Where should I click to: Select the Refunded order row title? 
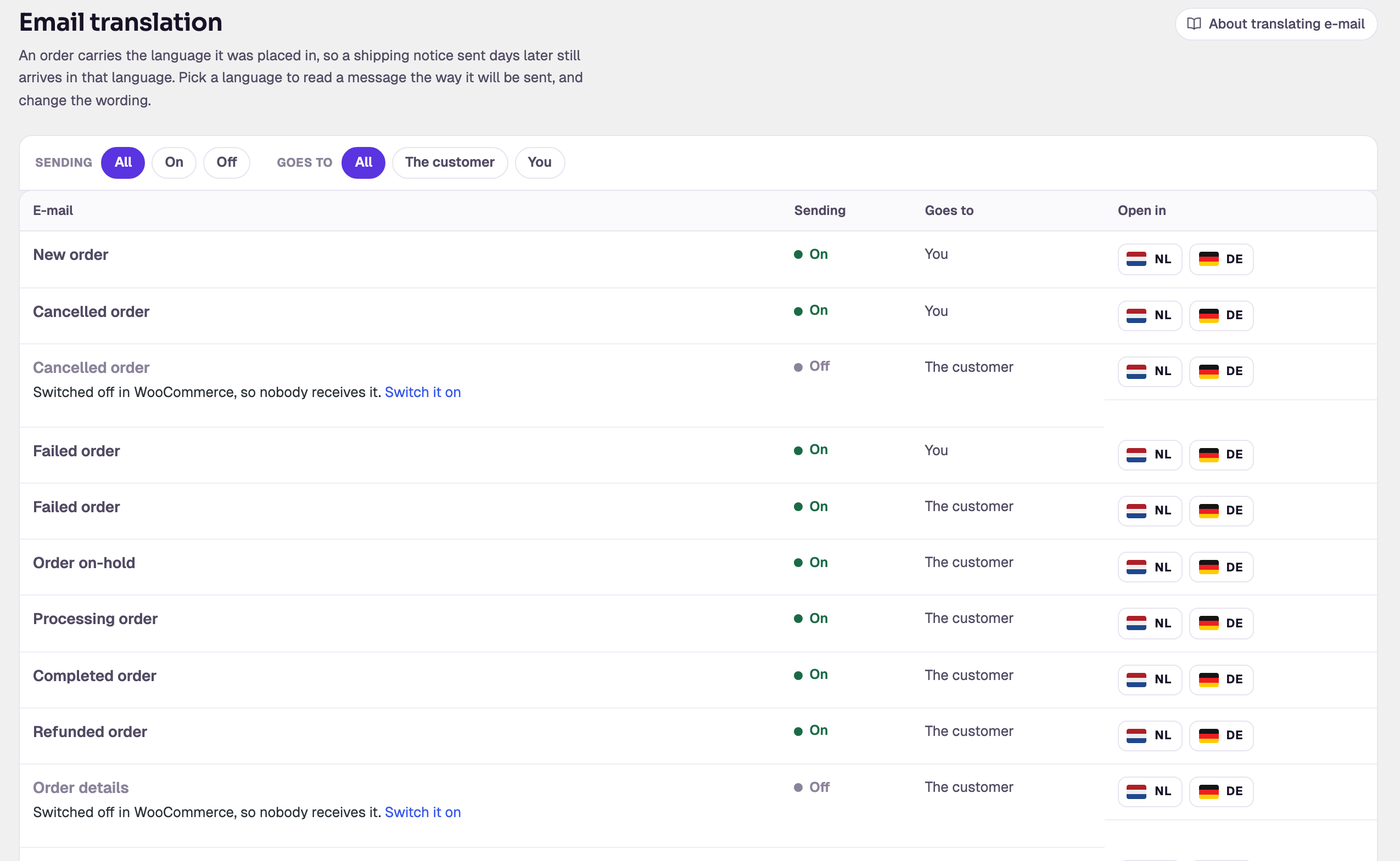[x=90, y=732]
